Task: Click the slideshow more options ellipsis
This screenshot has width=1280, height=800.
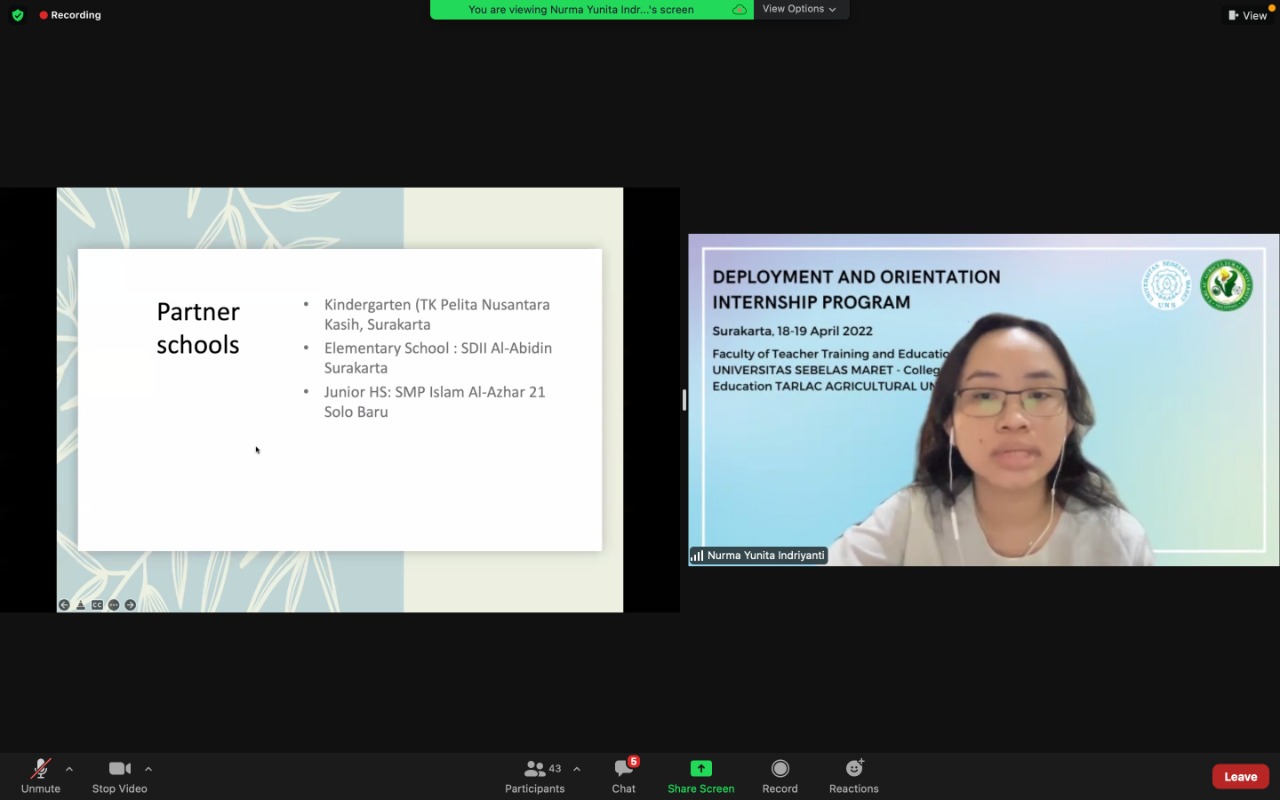Action: (113, 605)
